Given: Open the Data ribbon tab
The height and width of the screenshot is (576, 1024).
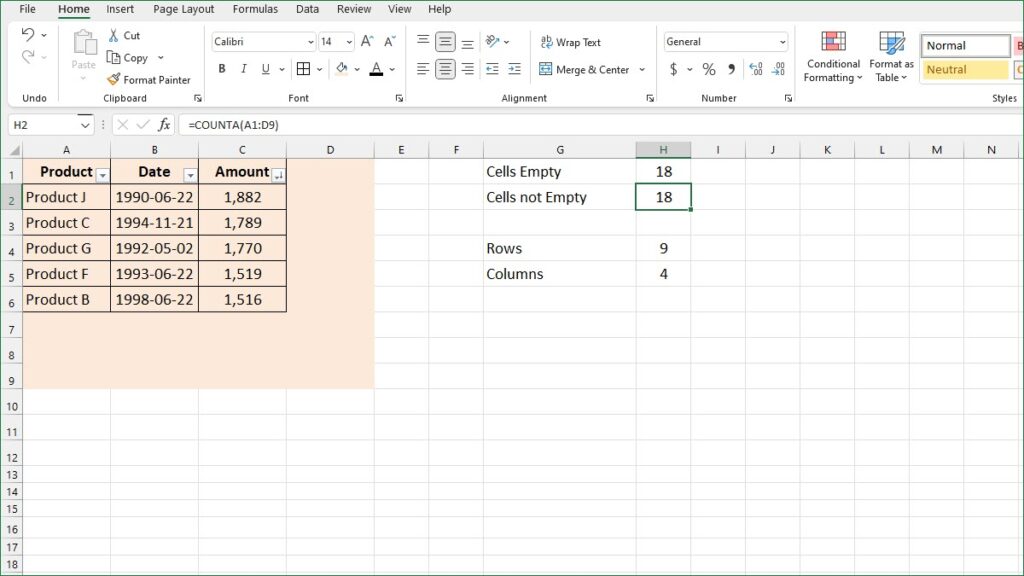Looking at the screenshot, I should tap(307, 9).
